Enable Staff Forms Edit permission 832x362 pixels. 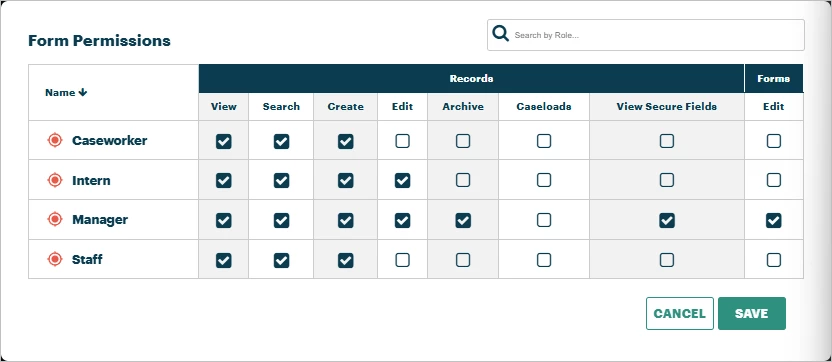[x=774, y=260]
